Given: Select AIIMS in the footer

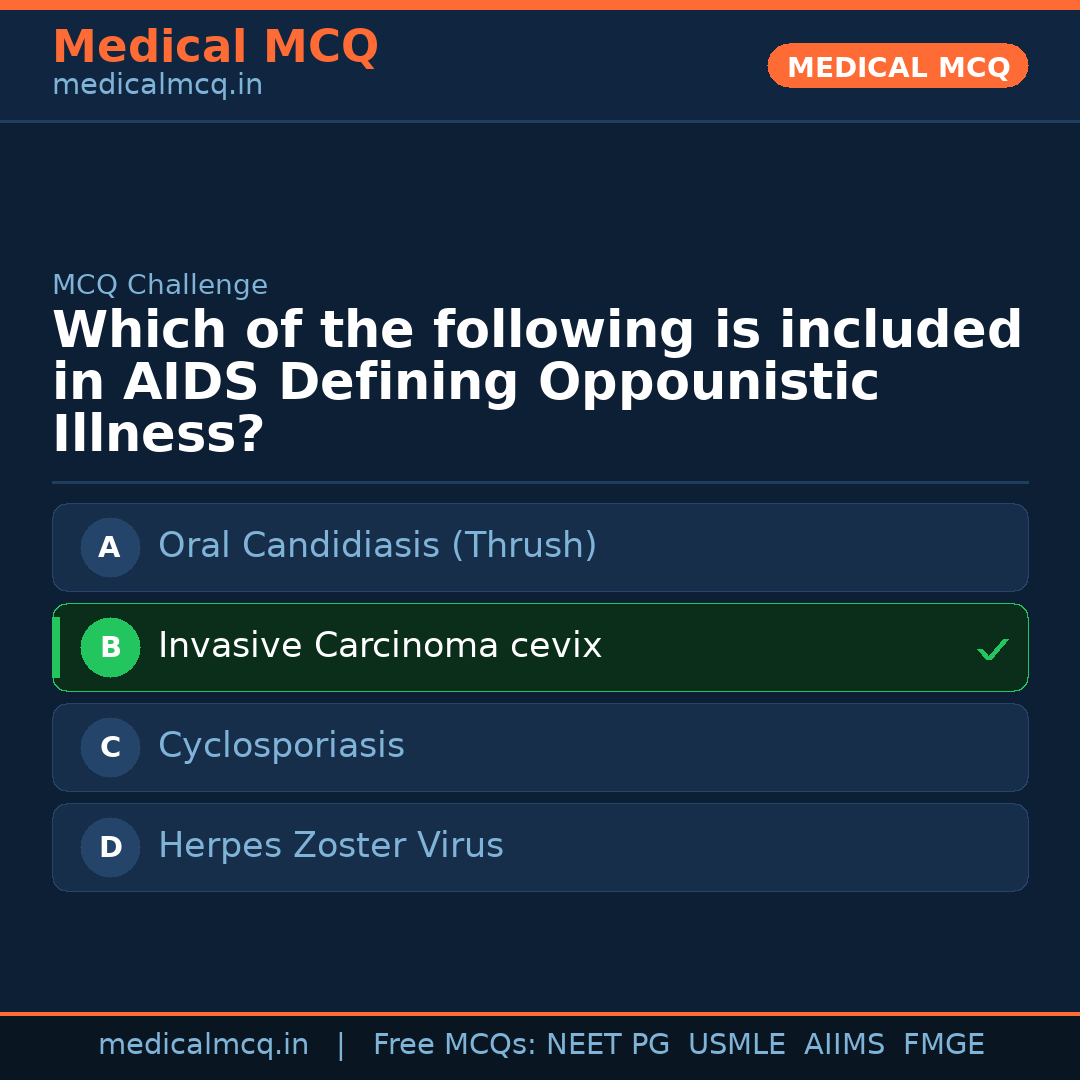Looking at the screenshot, I should pos(844,1045).
